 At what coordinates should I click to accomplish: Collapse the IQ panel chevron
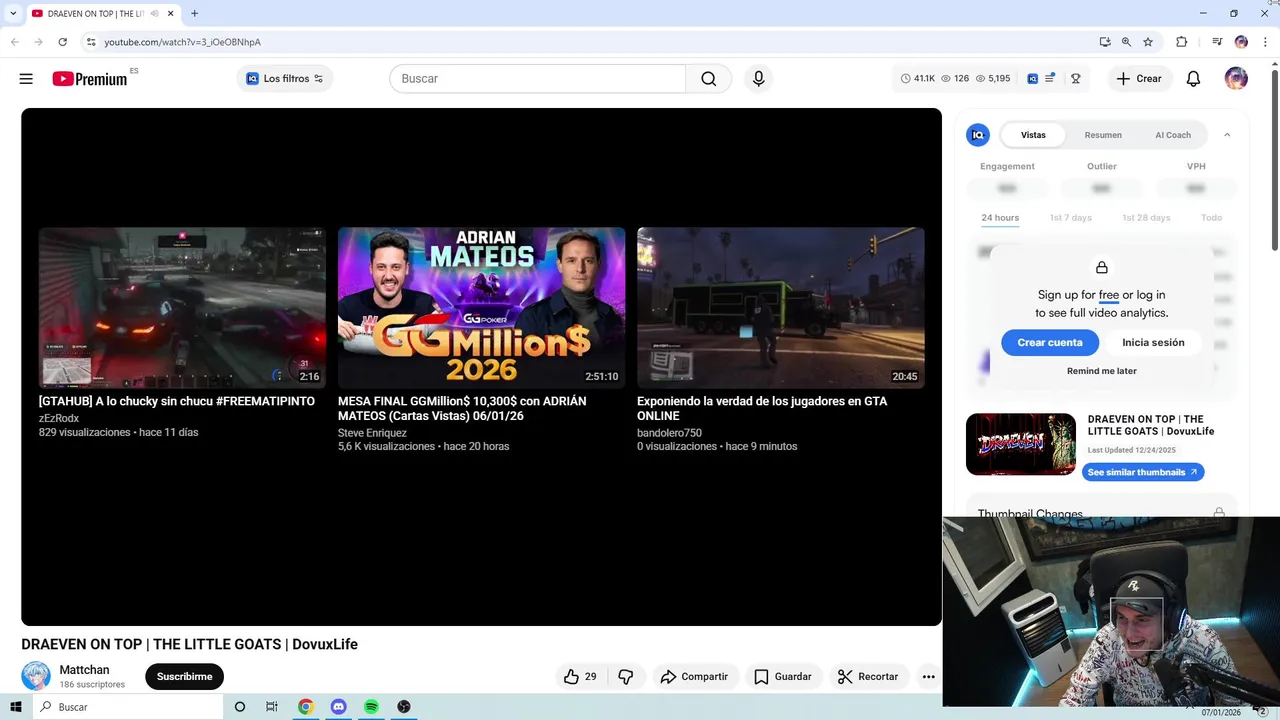1227,135
